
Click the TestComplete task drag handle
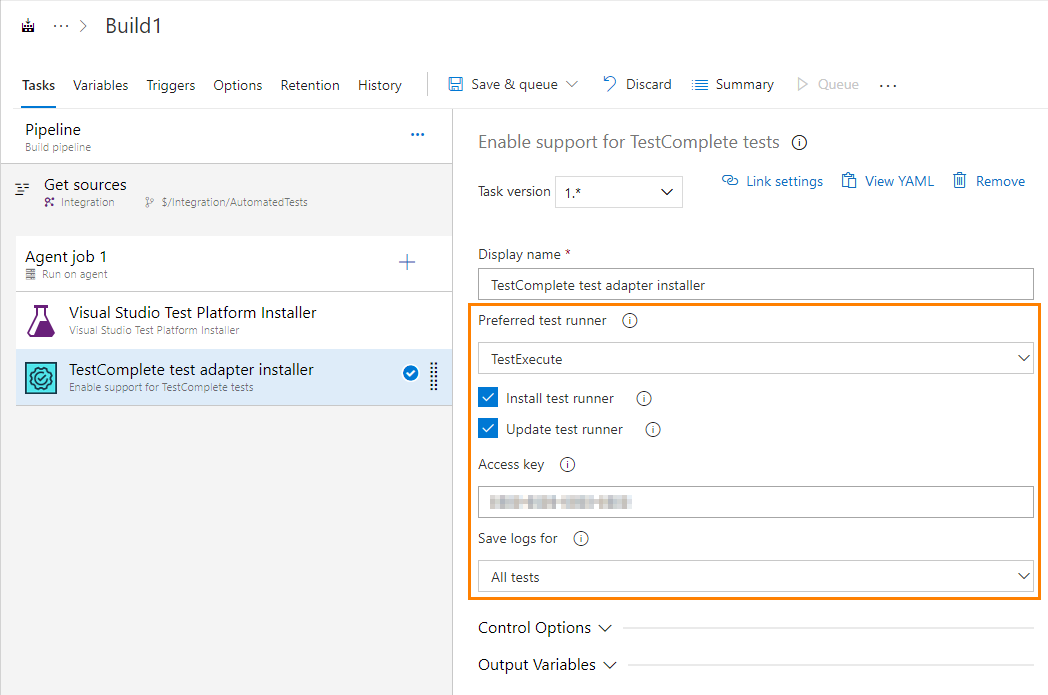tap(434, 376)
